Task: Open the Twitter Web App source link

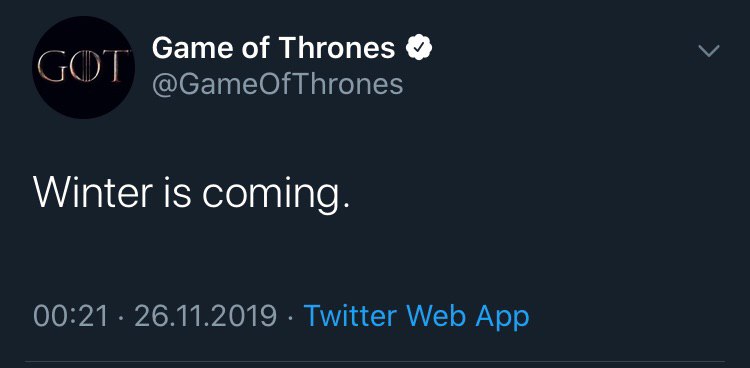Action: 417,317
